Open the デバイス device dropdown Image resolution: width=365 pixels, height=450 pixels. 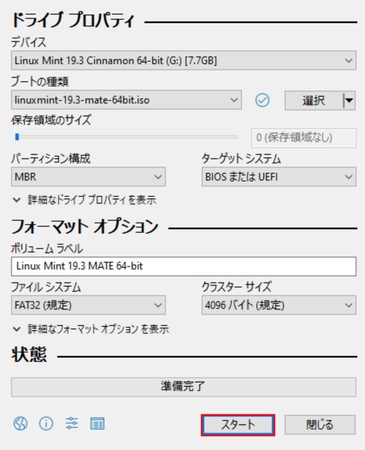(x=184, y=61)
